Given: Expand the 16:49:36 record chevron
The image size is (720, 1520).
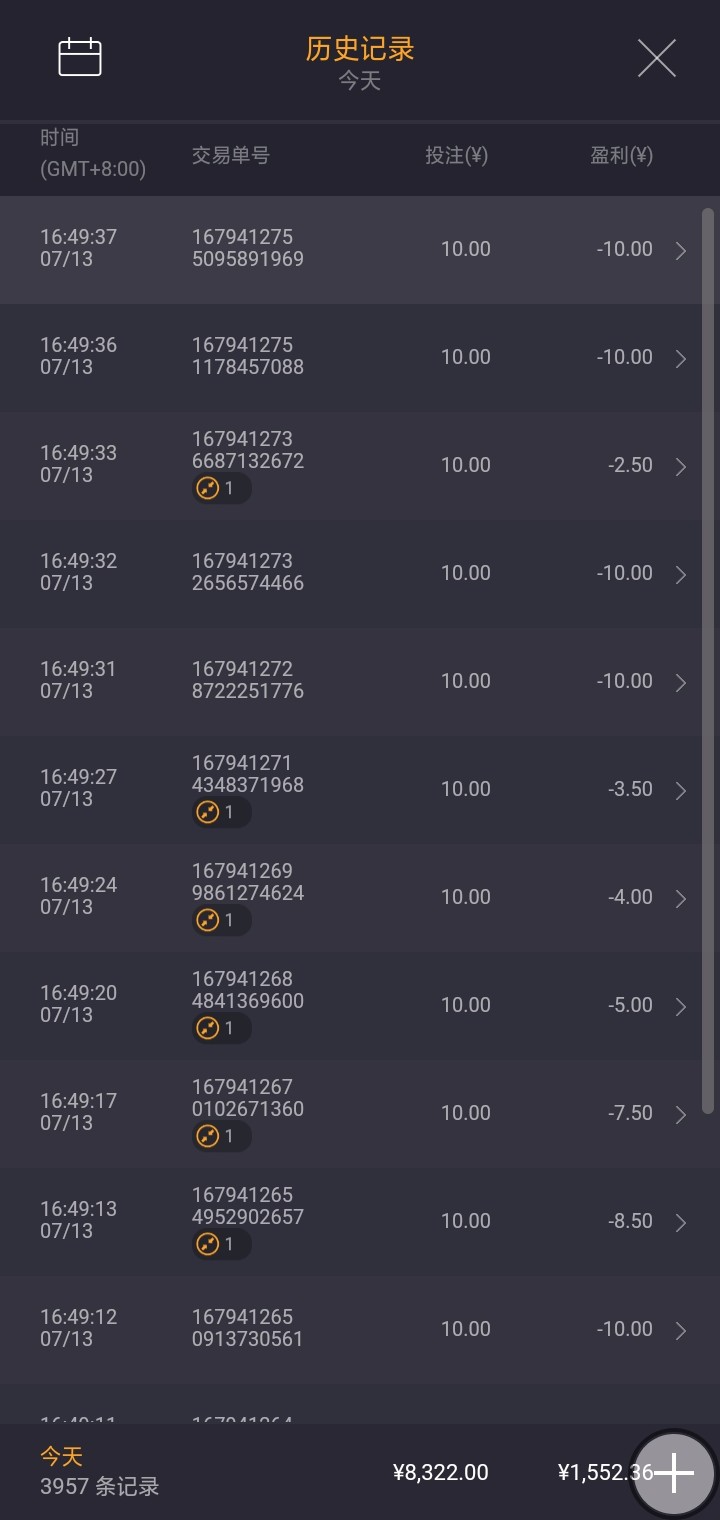Looking at the screenshot, I should tap(681, 359).
